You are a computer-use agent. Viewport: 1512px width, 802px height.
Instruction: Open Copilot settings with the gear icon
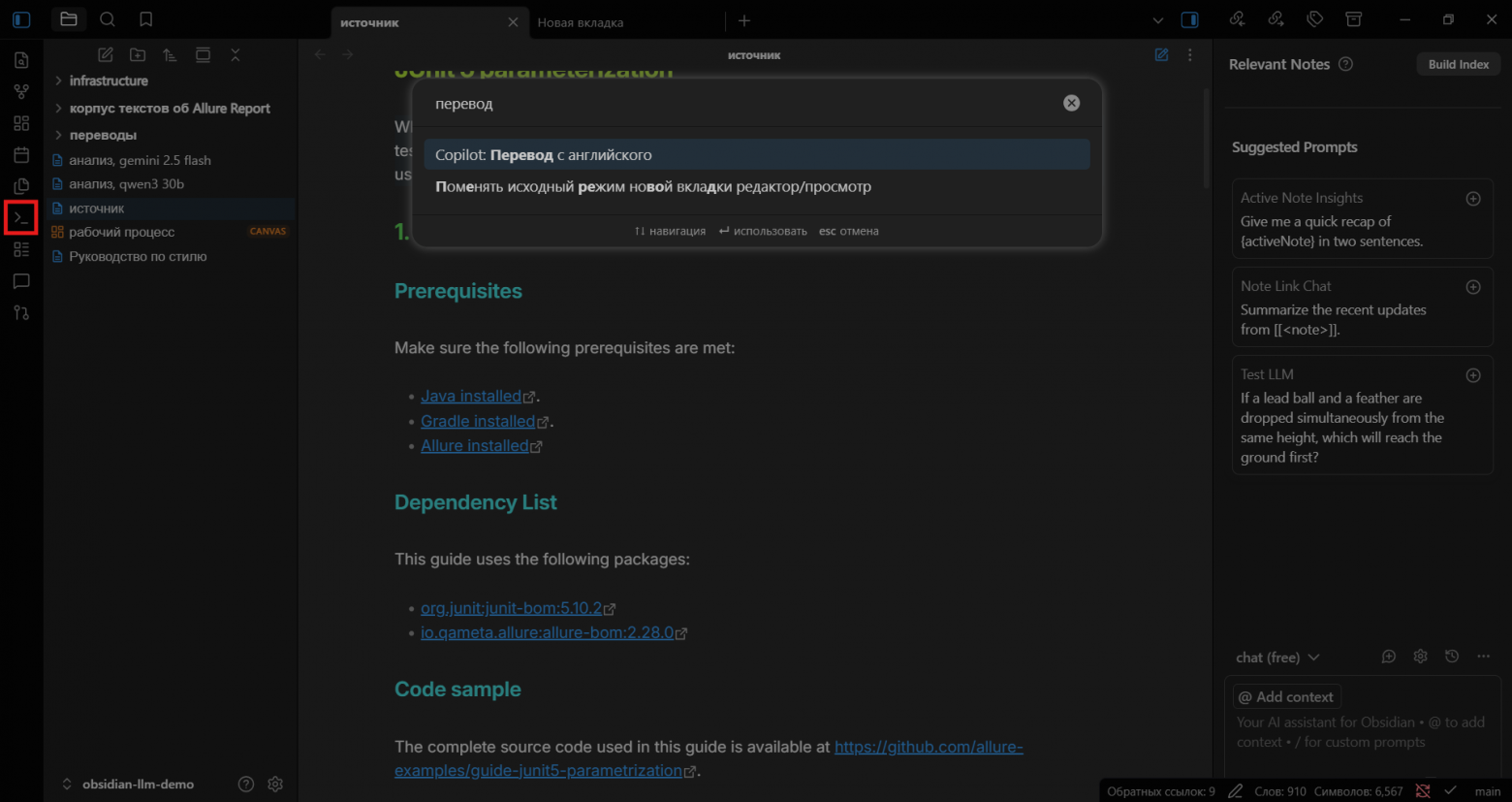point(1420,657)
